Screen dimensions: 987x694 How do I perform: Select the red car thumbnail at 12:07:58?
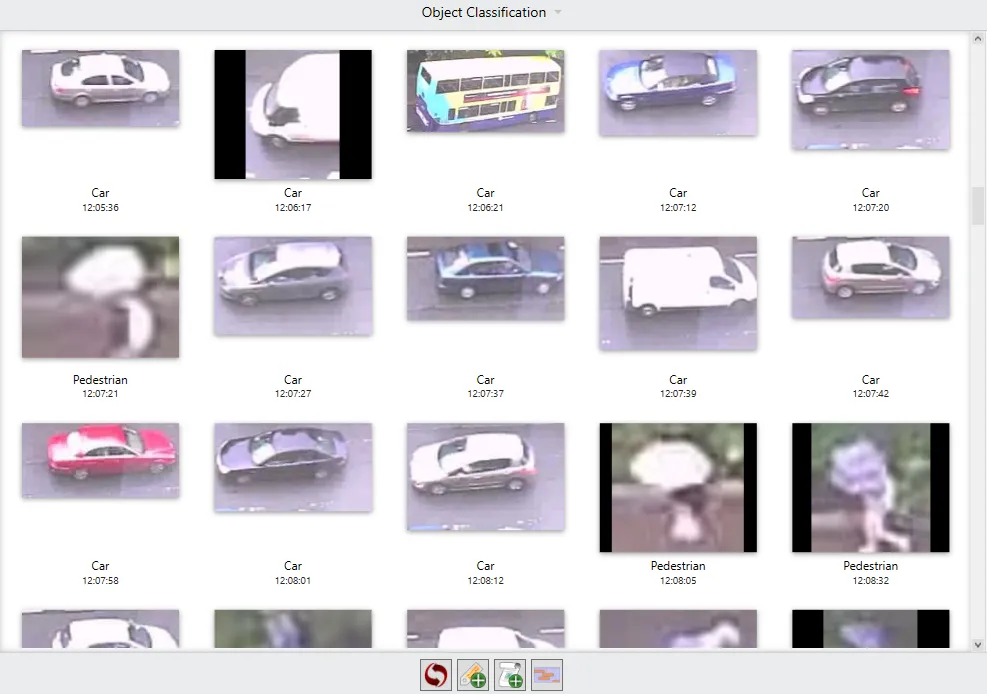tap(101, 460)
